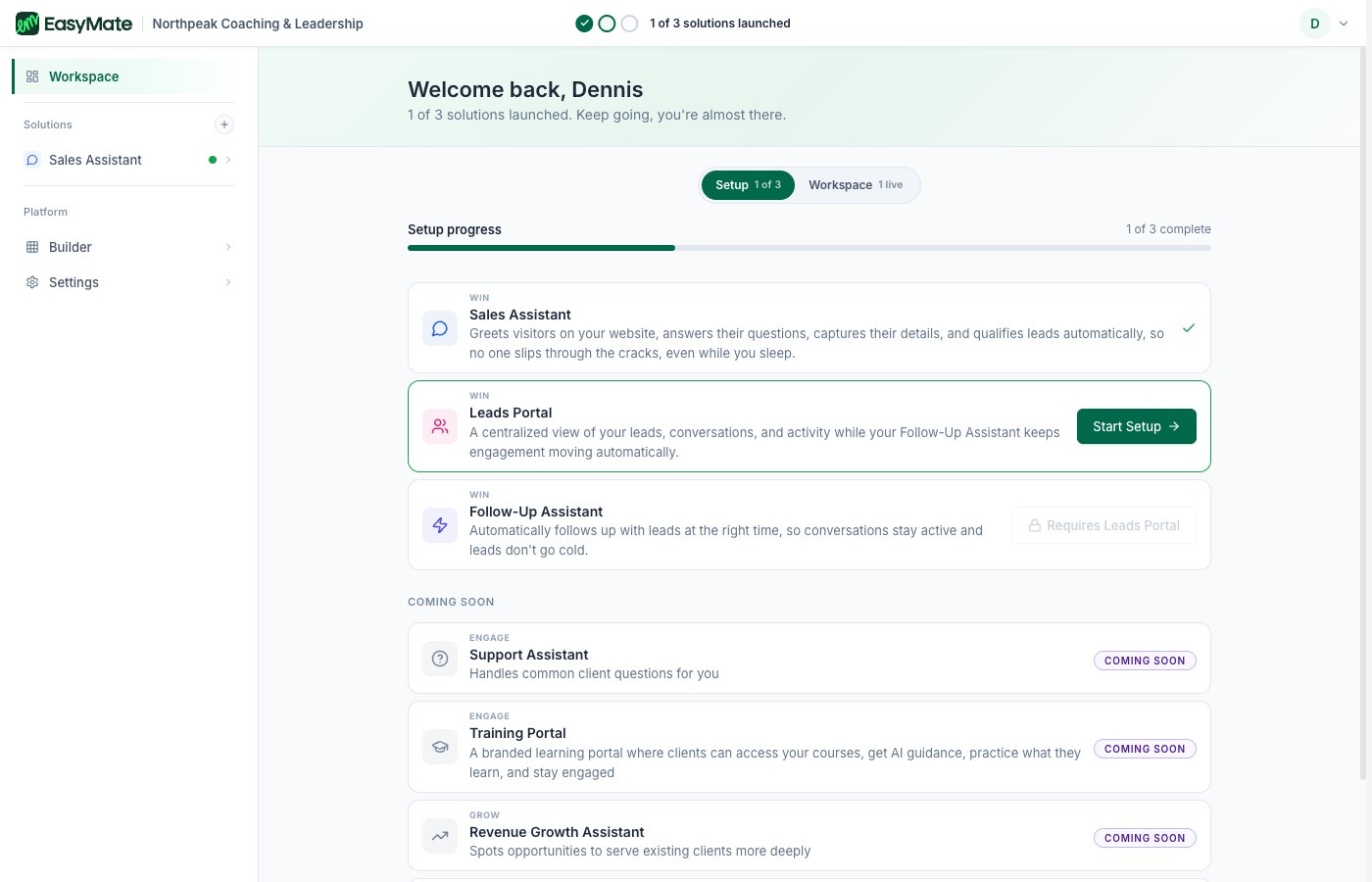Screen dimensions: 1372x882
Task: Switch to the Setup tab
Action: pyautogui.click(x=748, y=185)
